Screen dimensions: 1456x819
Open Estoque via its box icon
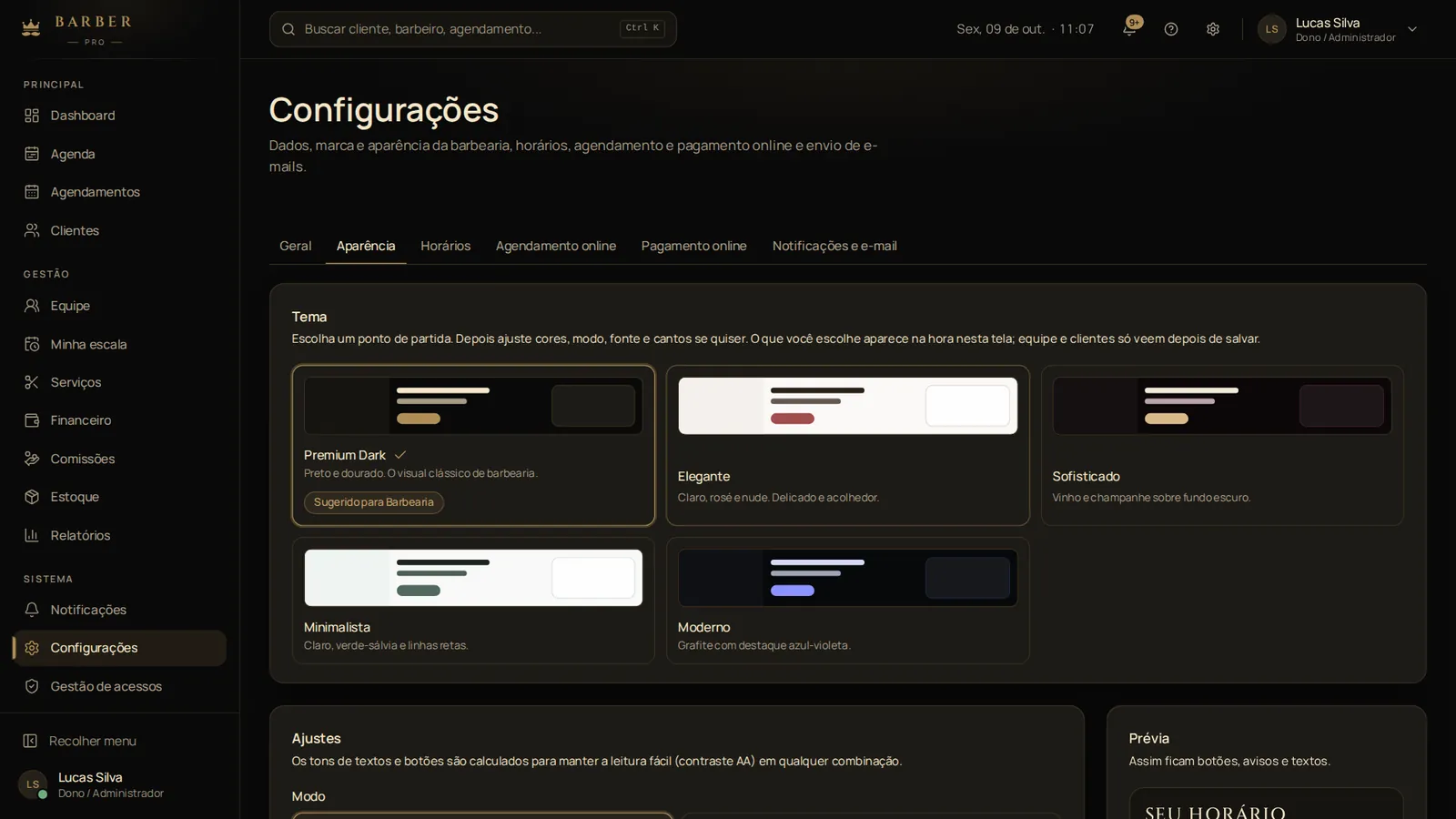32,497
